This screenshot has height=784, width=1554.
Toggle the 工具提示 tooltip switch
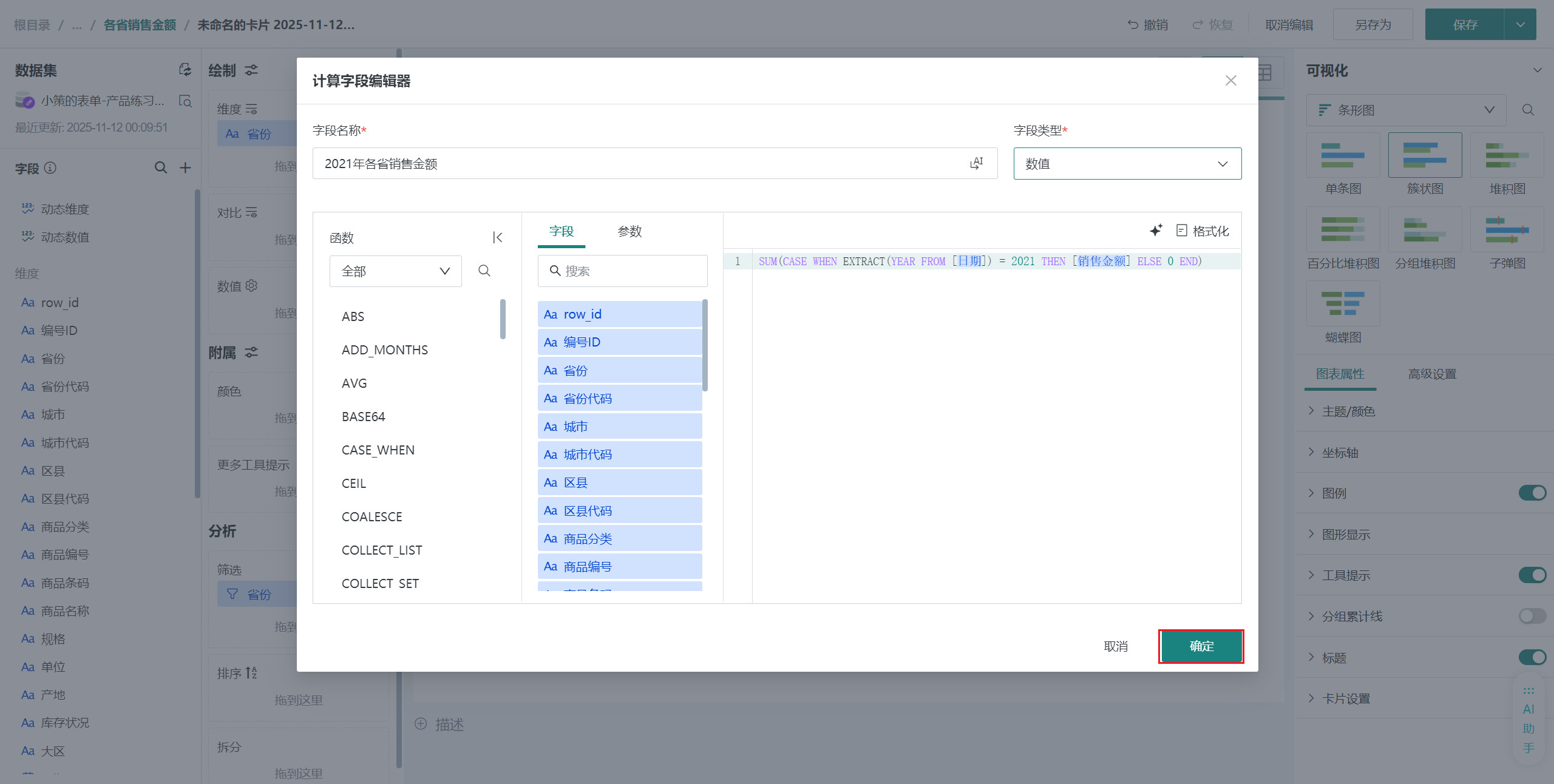(x=1532, y=575)
